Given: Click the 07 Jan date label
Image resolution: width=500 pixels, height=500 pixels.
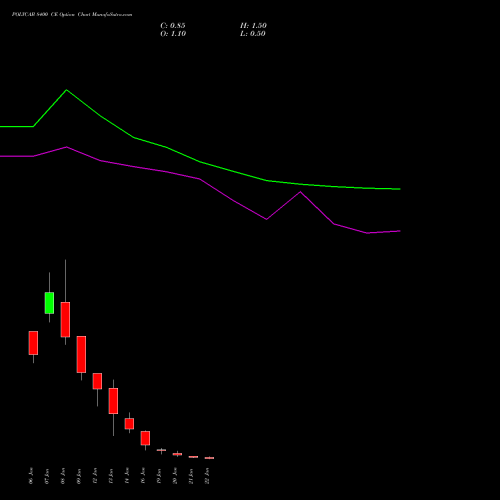Looking at the screenshot, I should pos(47,476).
